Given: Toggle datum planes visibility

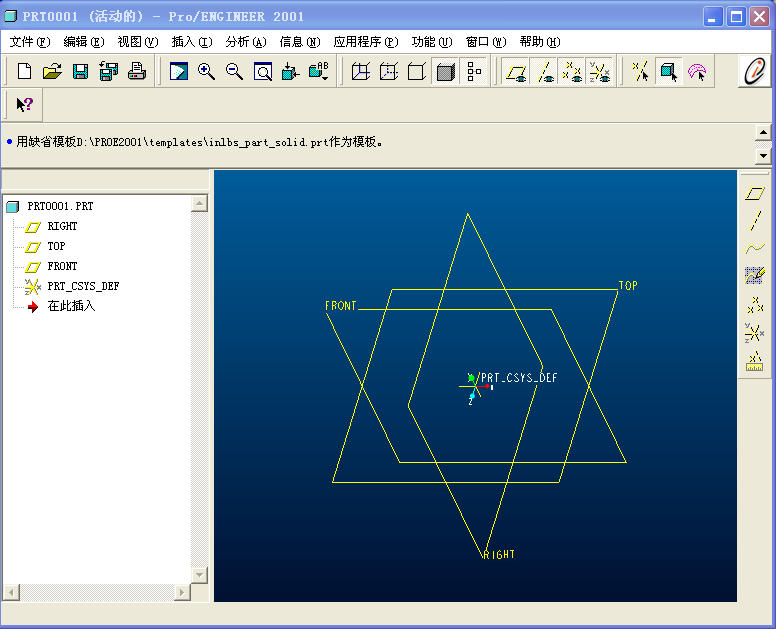Looking at the screenshot, I should (516, 72).
